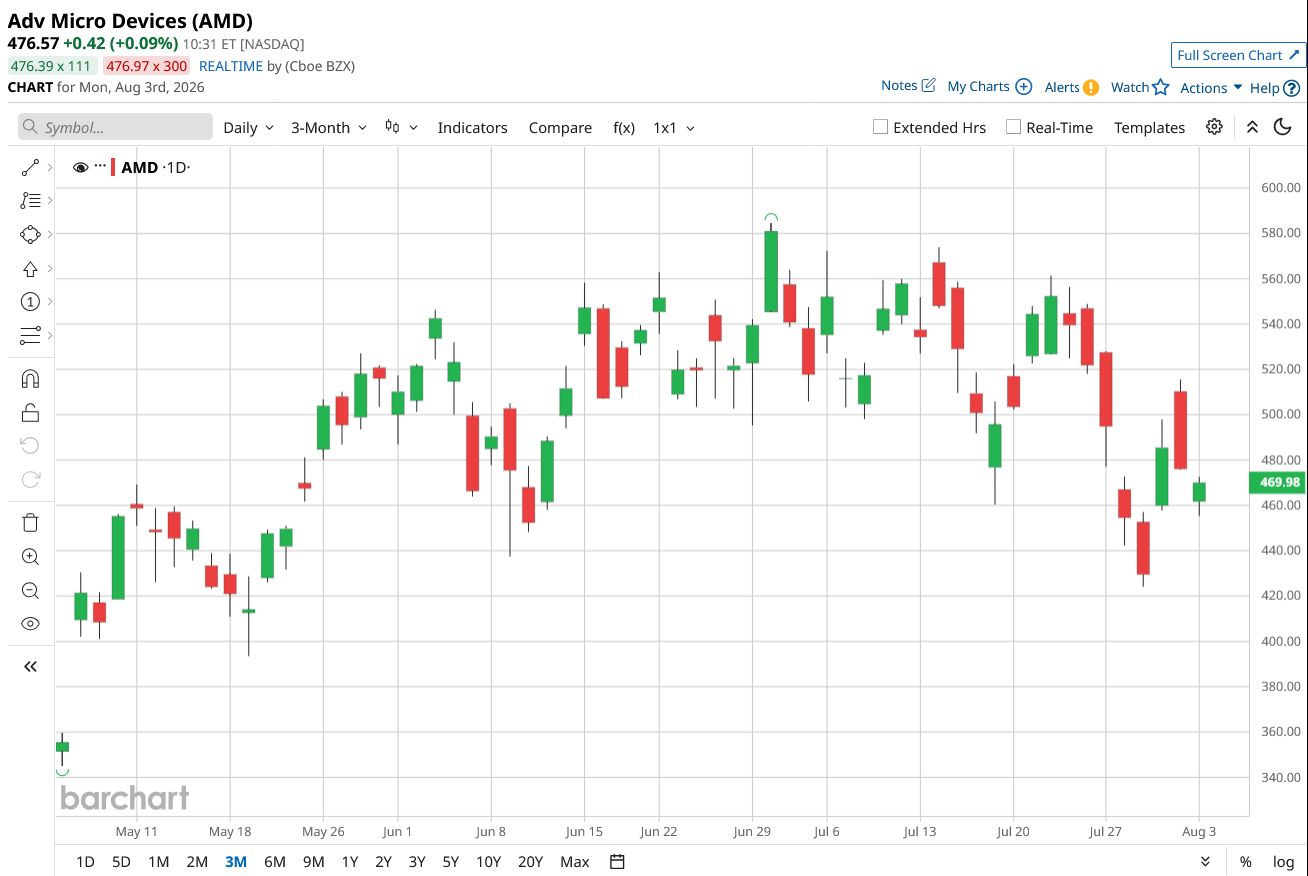Zoom in on the chart
This screenshot has height=876, width=1308.
point(30,557)
